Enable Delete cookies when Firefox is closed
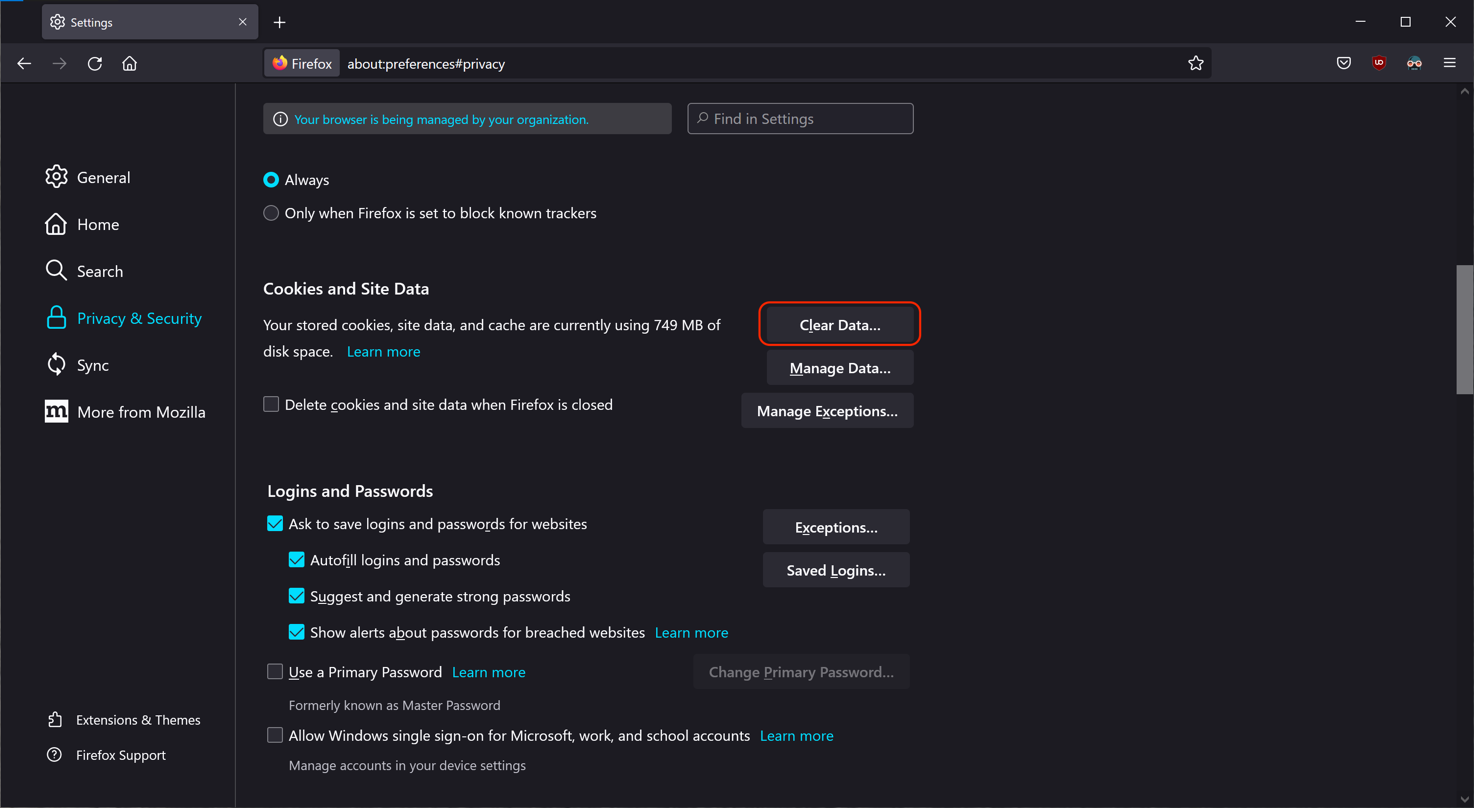Image resolution: width=1474 pixels, height=808 pixels. coord(271,404)
